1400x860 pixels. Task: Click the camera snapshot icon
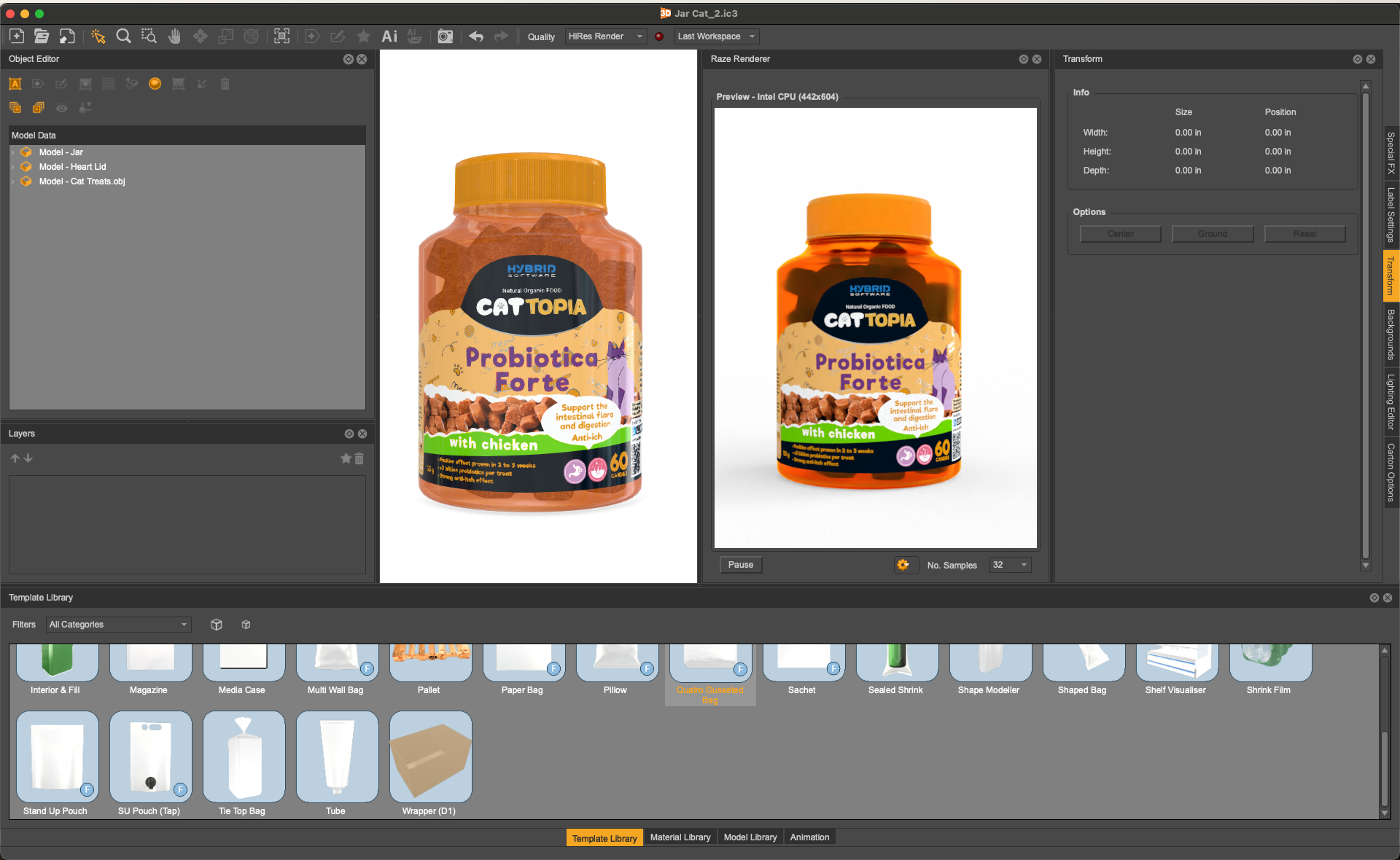[445, 36]
